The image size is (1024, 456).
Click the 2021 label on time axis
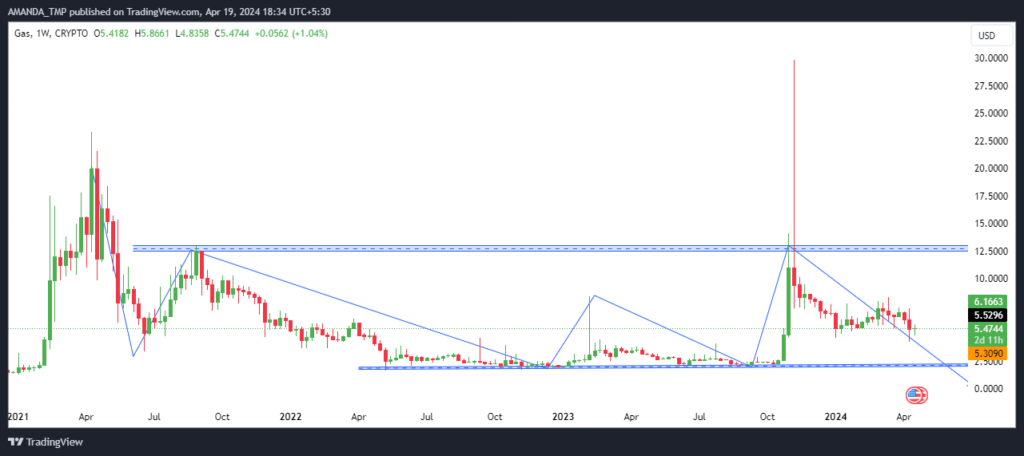[x=18, y=416]
